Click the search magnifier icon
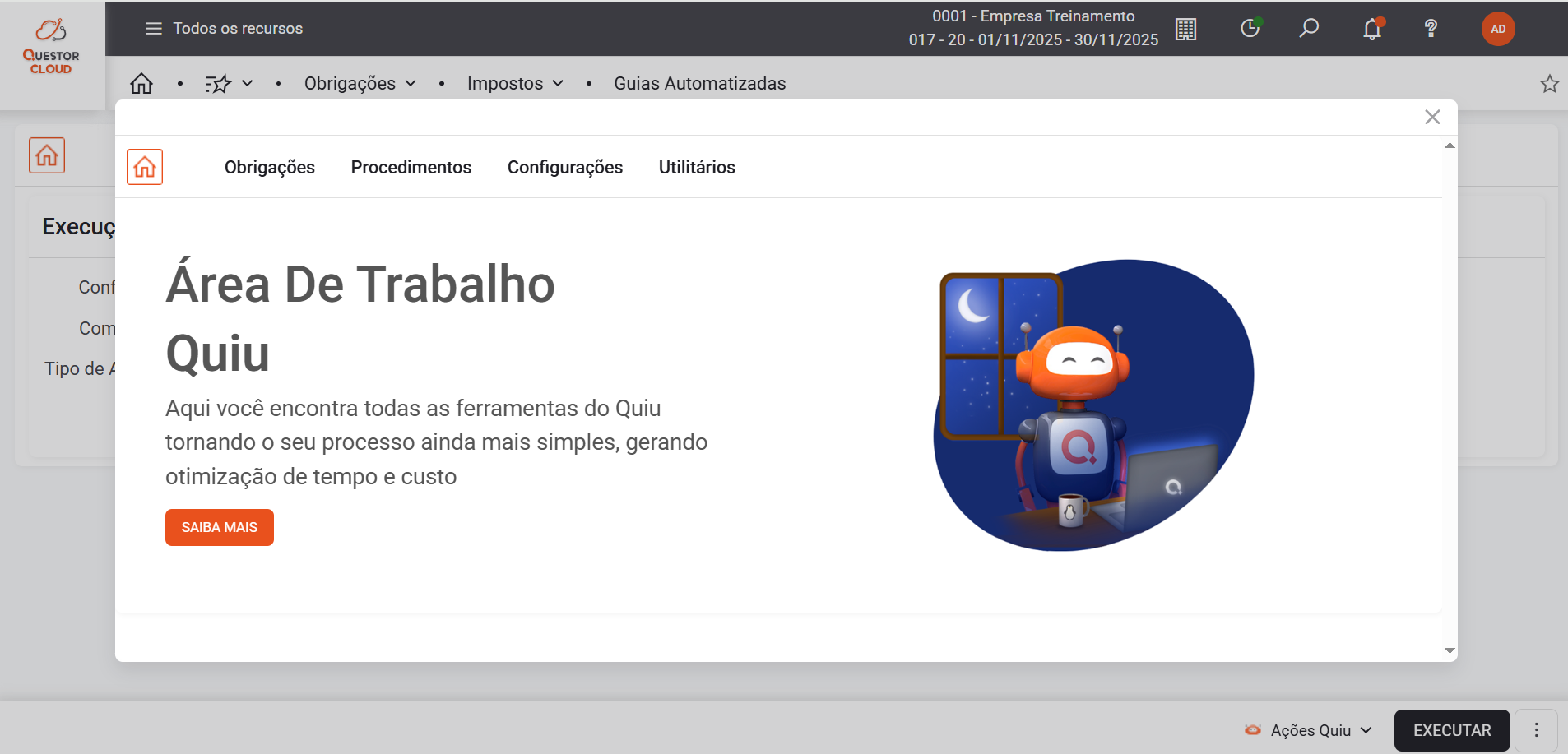The height and width of the screenshot is (754, 1568). click(1309, 29)
